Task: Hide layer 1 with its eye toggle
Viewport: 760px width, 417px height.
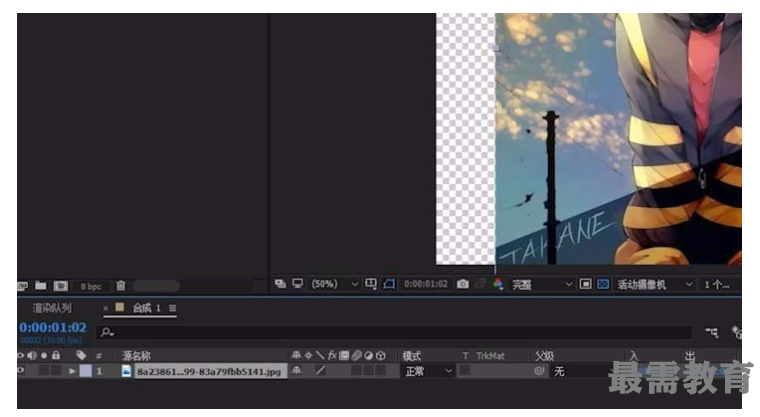Action: [20, 370]
